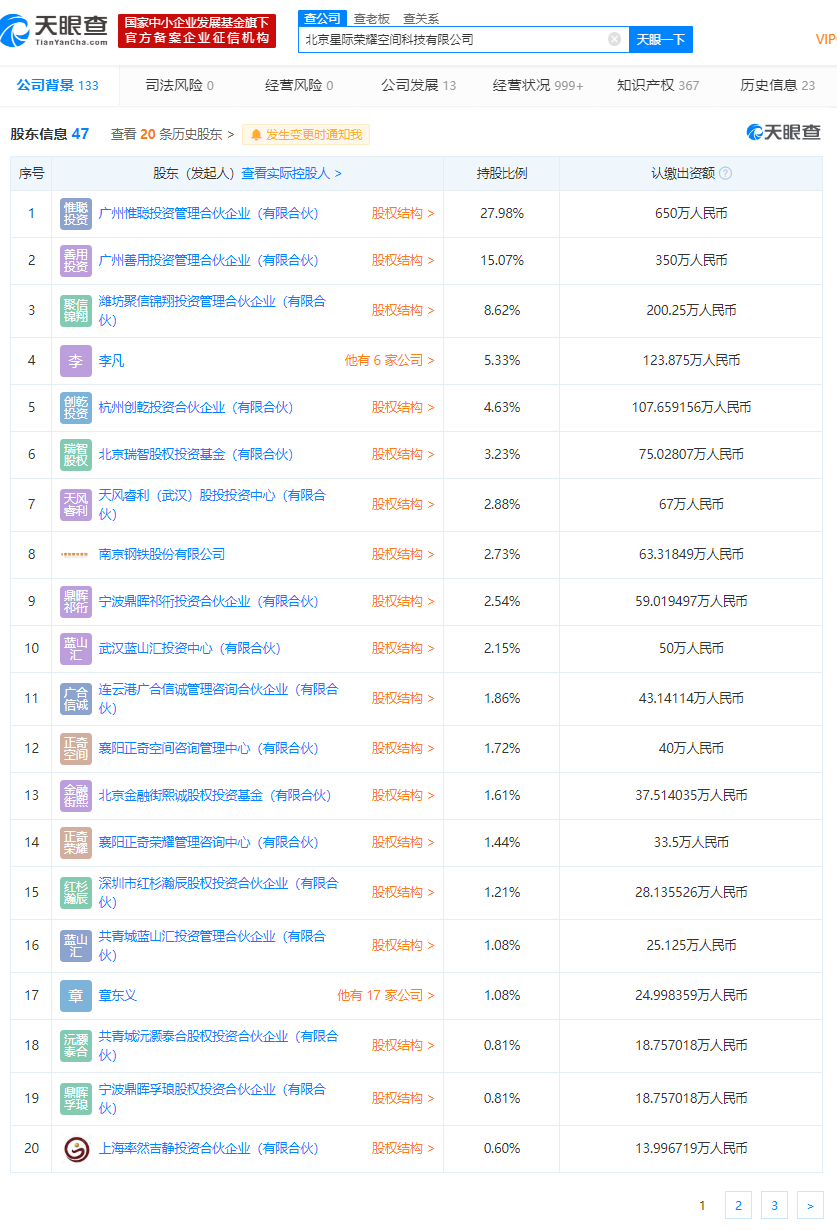Viewport: 837px width, 1230px height.
Task: Click the bell icon in 发生变更时通知我
Action: [256, 134]
